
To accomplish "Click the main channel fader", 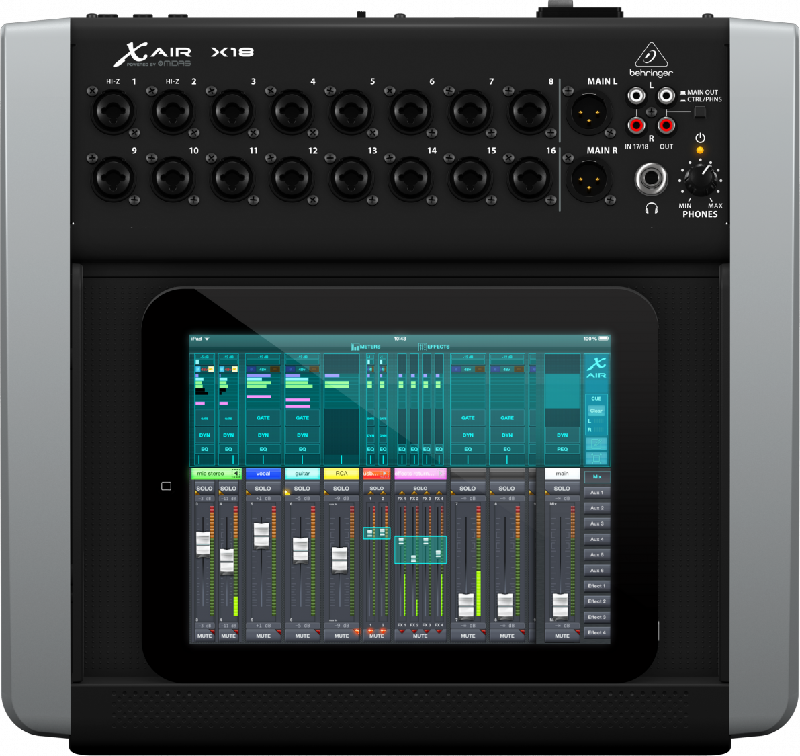I will point(560,606).
